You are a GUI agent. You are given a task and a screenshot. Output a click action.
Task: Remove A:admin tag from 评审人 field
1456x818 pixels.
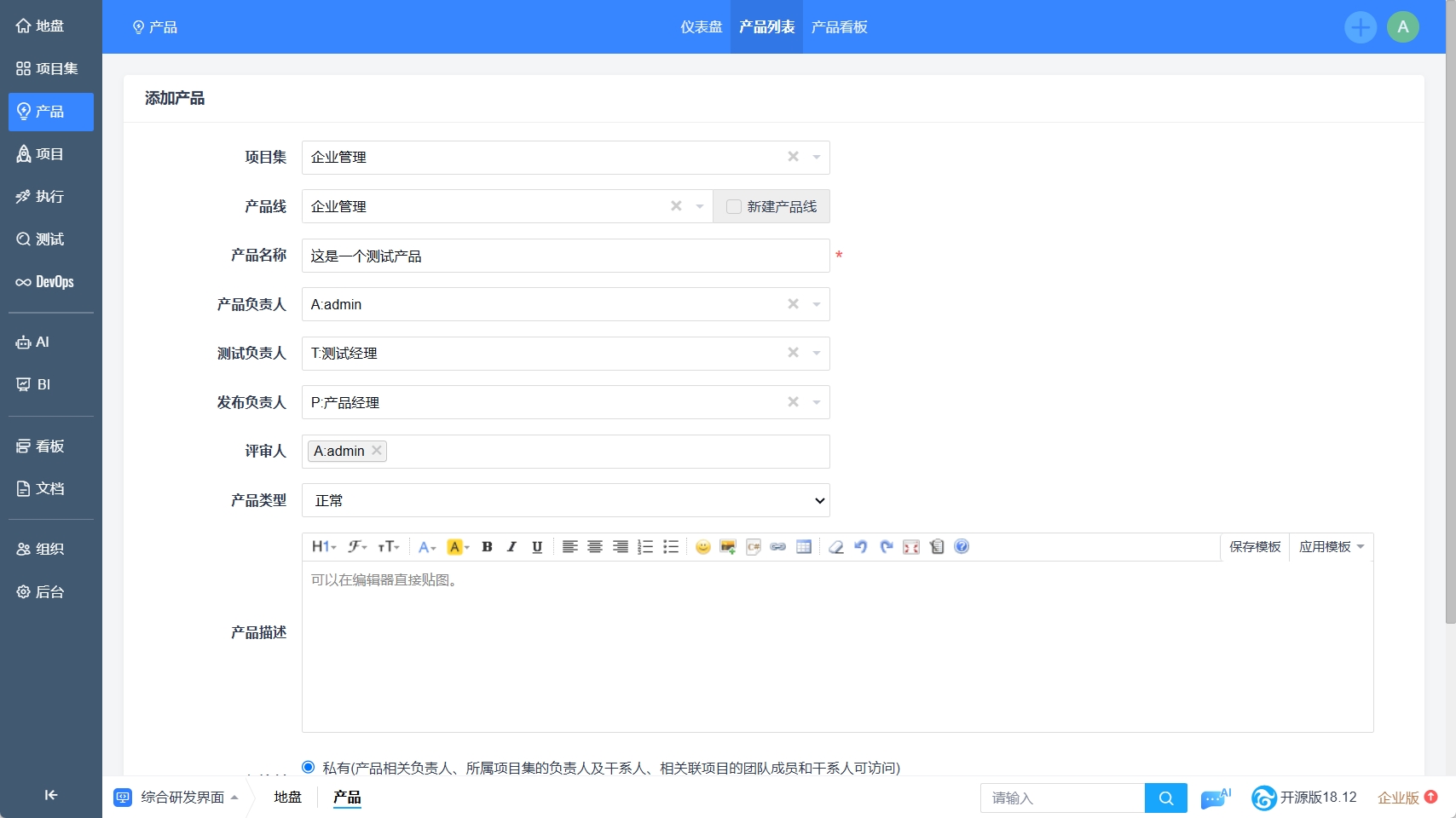[377, 451]
